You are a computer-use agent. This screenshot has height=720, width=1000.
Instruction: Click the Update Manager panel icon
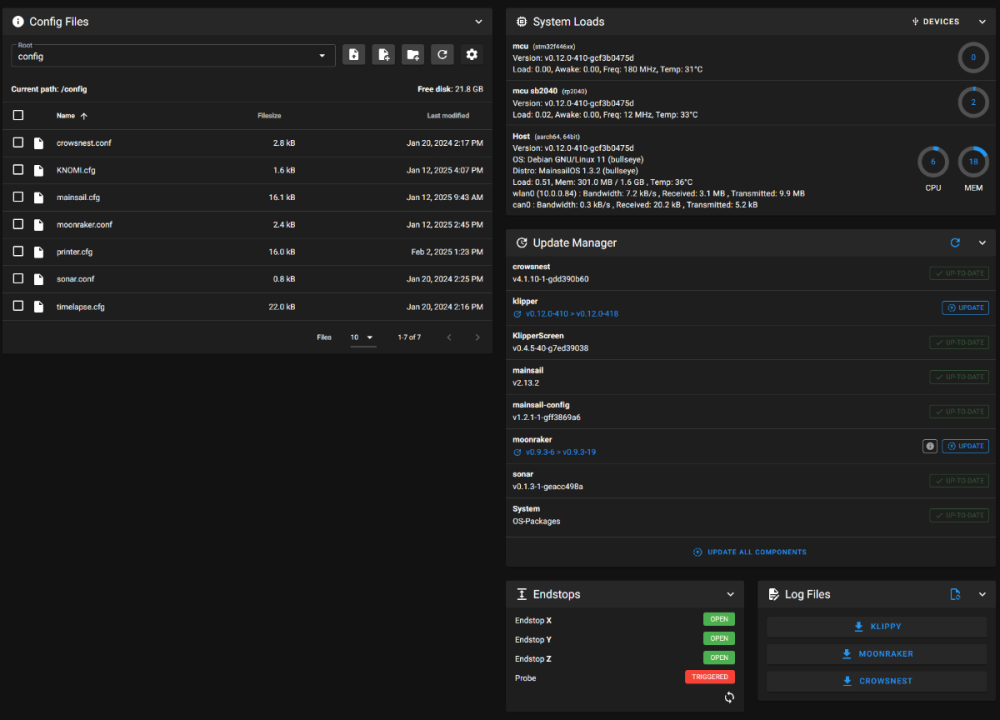(x=522, y=242)
